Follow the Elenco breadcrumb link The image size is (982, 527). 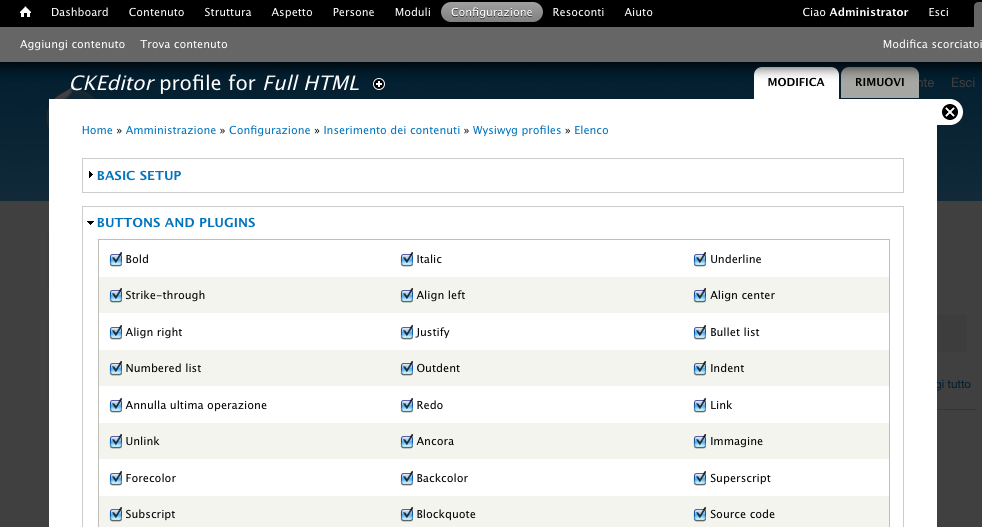(591, 130)
